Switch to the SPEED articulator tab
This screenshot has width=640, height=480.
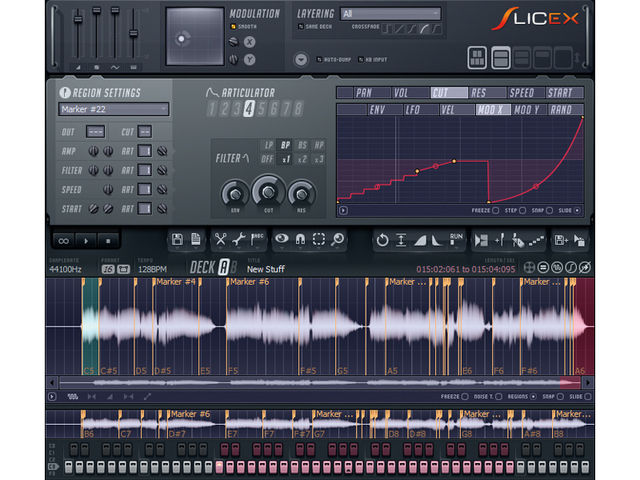pyautogui.click(x=526, y=93)
